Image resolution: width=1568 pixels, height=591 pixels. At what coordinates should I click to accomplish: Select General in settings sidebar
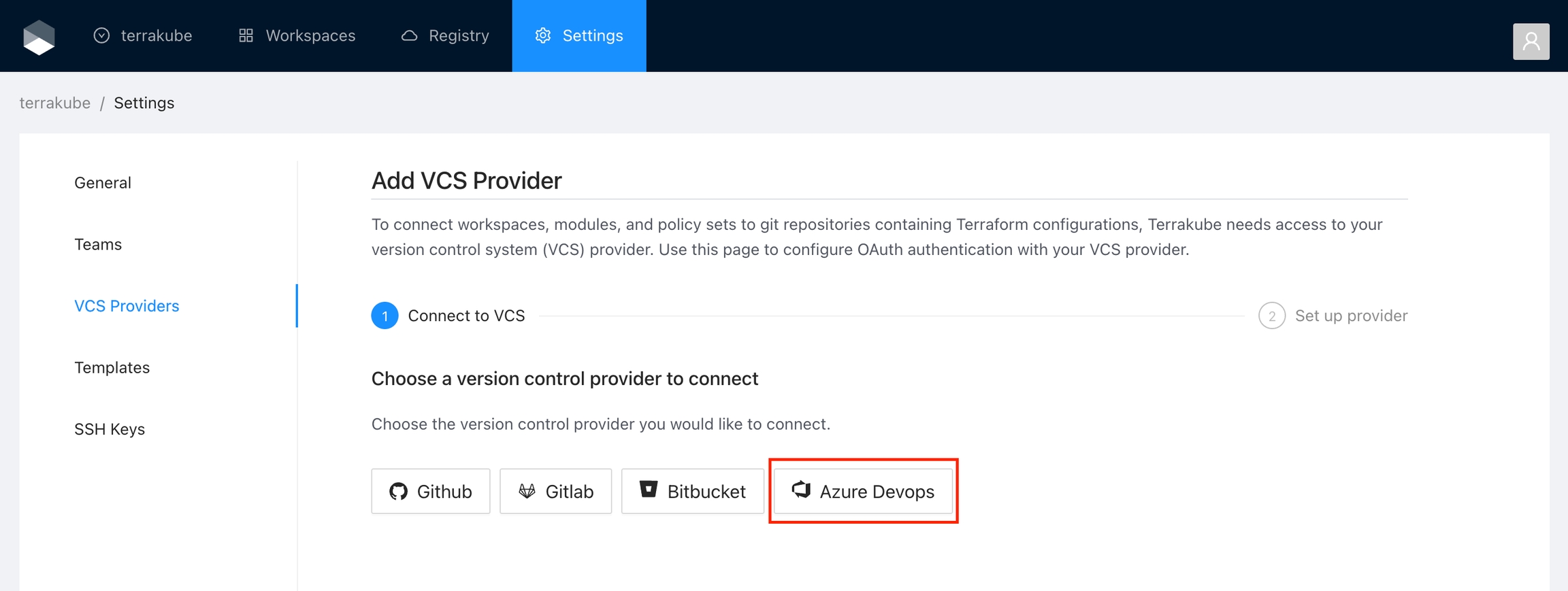(103, 183)
